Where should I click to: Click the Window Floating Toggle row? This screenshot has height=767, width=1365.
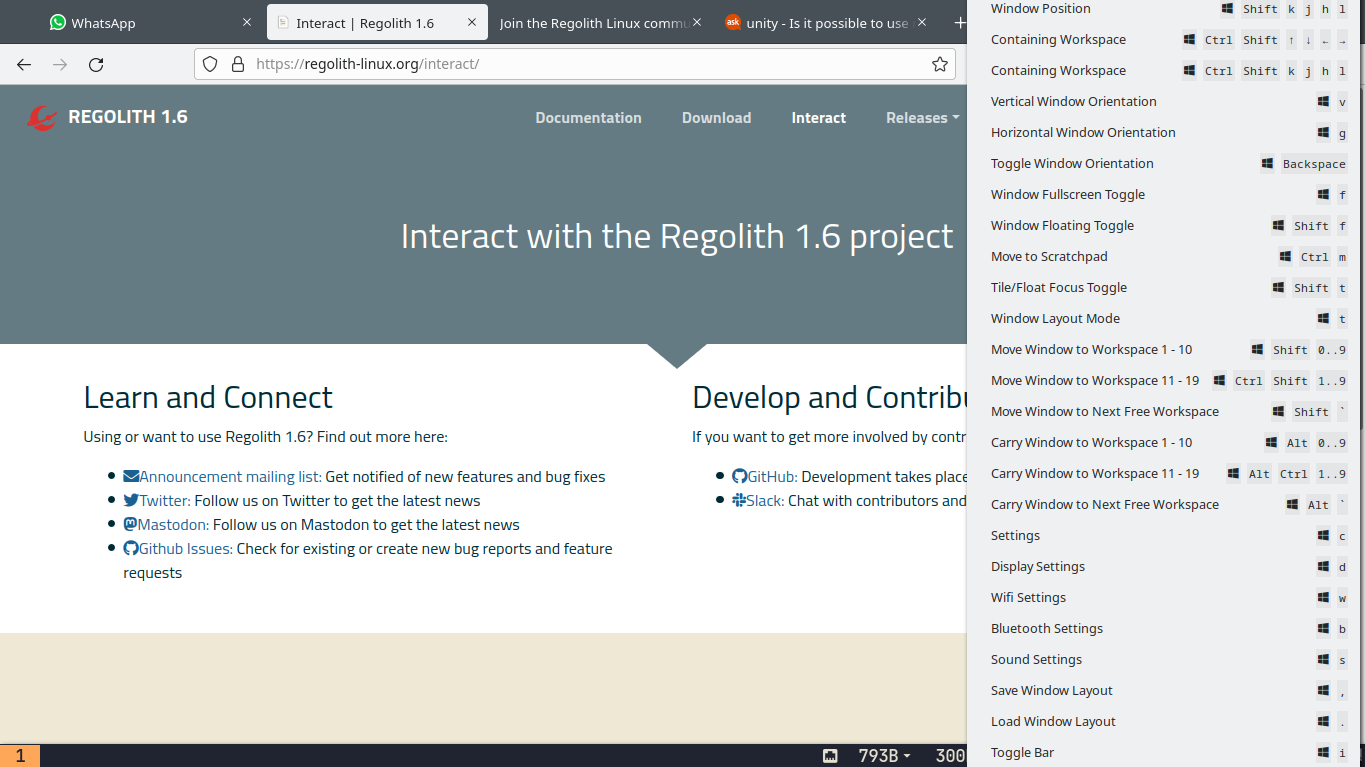pyautogui.click(x=1167, y=226)
